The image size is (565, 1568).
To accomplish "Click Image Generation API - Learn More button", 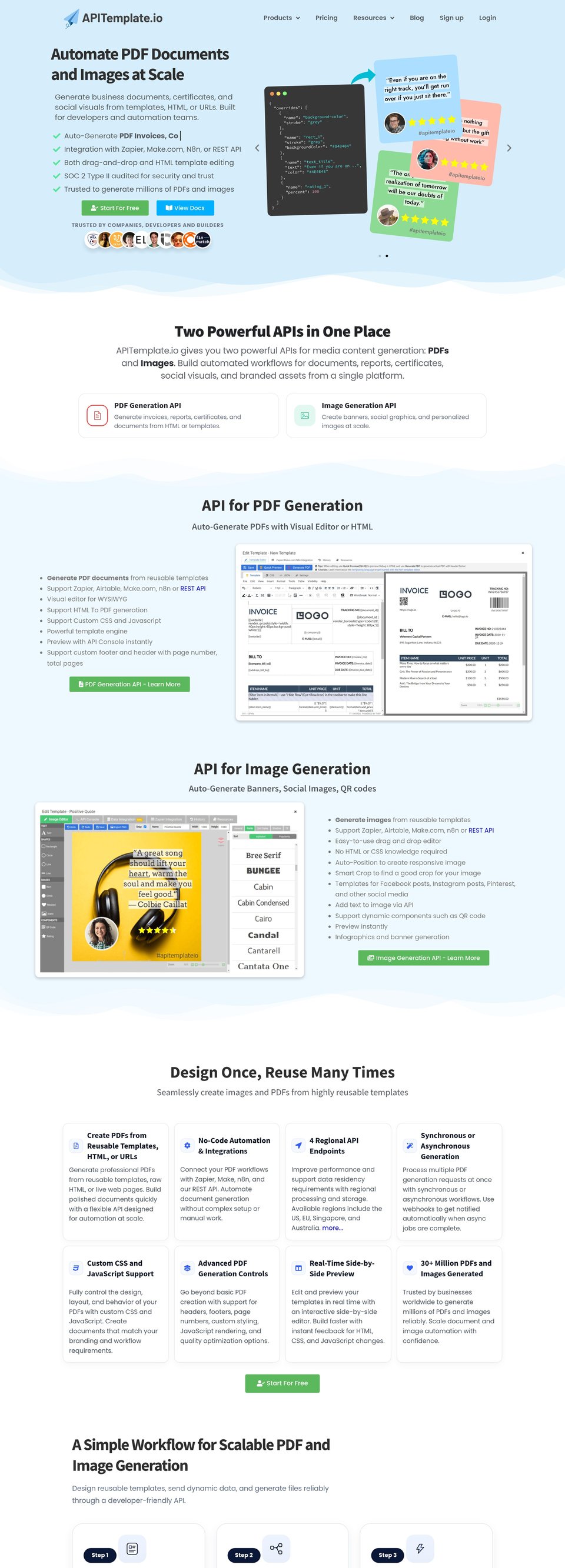I will pyautogui.click(x=423, y=958).
